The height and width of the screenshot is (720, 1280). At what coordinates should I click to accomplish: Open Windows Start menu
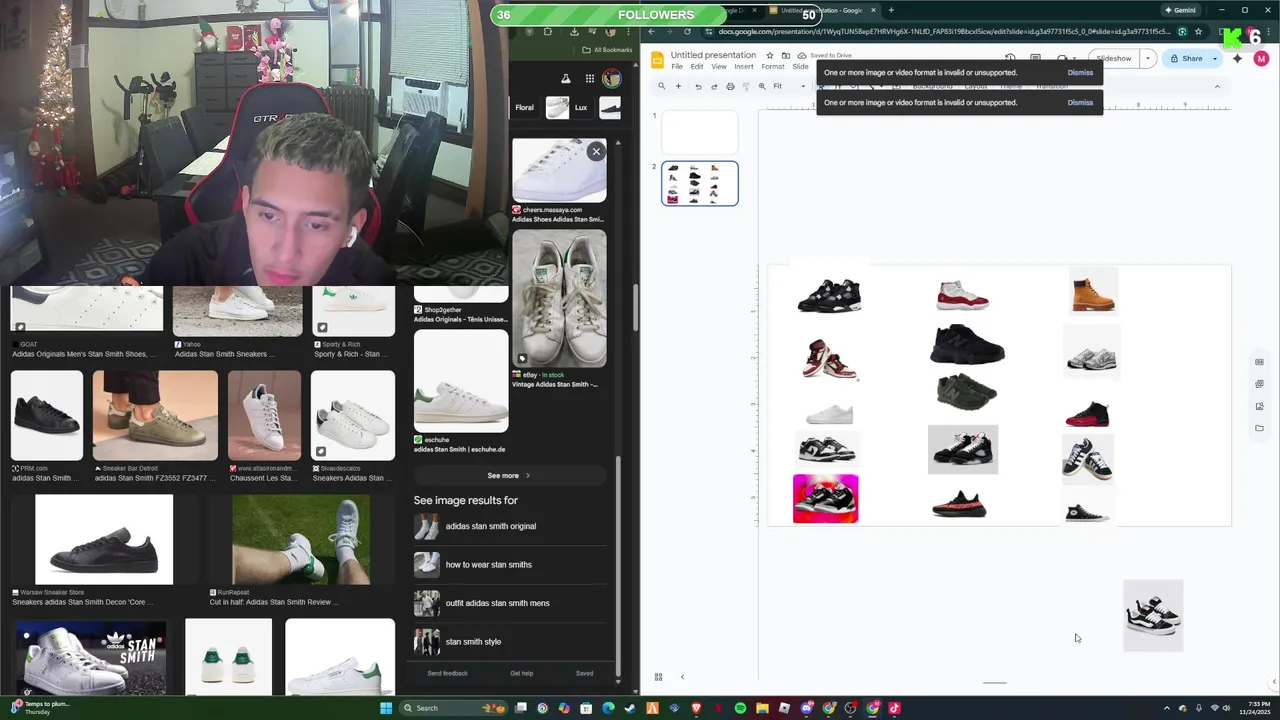click(386, 708)
